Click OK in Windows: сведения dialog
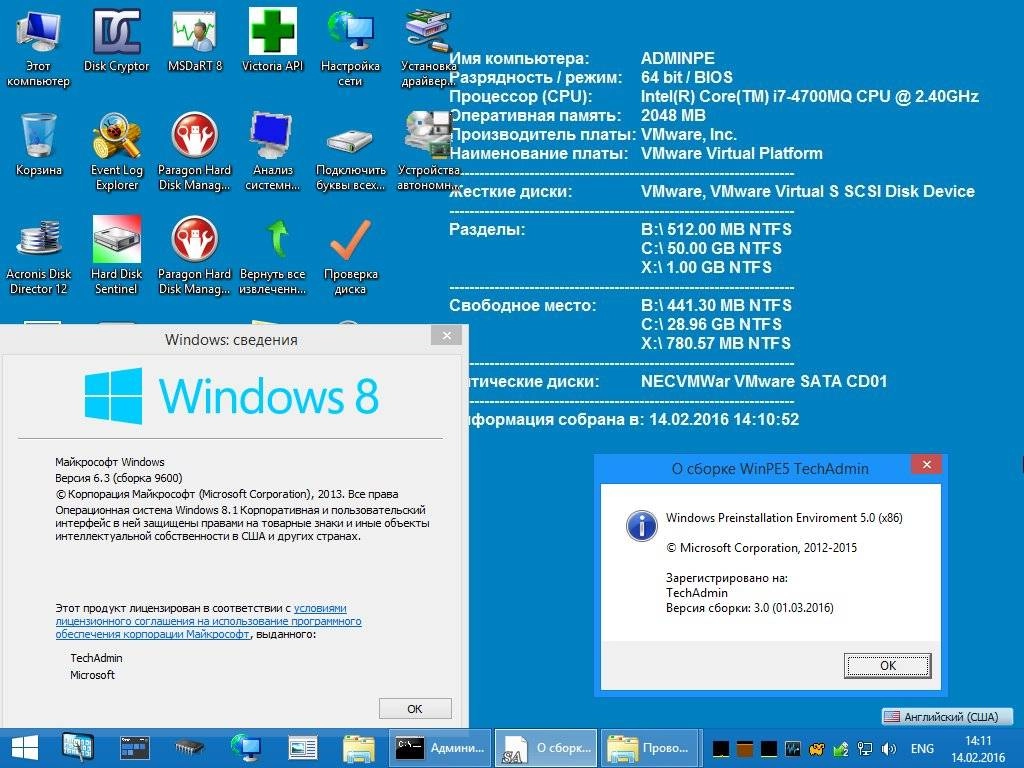 click(x=415, y=709)
